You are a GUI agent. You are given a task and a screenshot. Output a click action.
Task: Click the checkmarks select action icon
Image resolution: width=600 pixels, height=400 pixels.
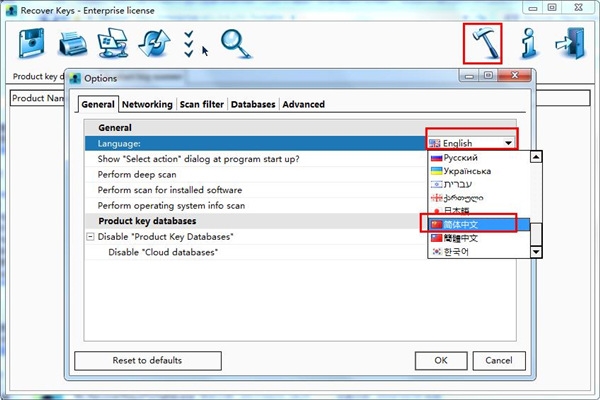189,44
